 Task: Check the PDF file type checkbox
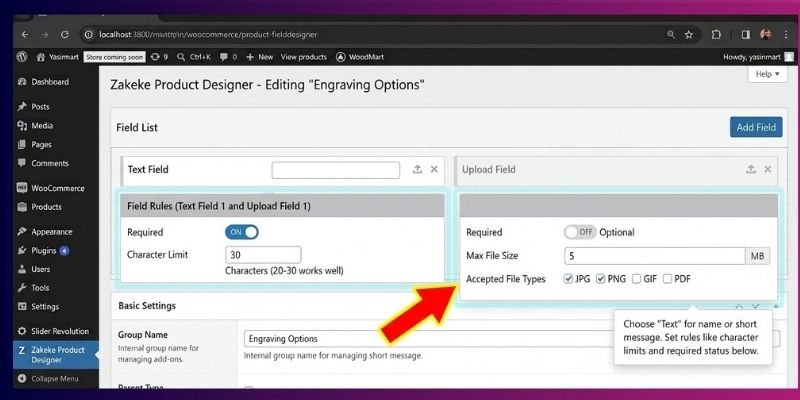(667, 279)
